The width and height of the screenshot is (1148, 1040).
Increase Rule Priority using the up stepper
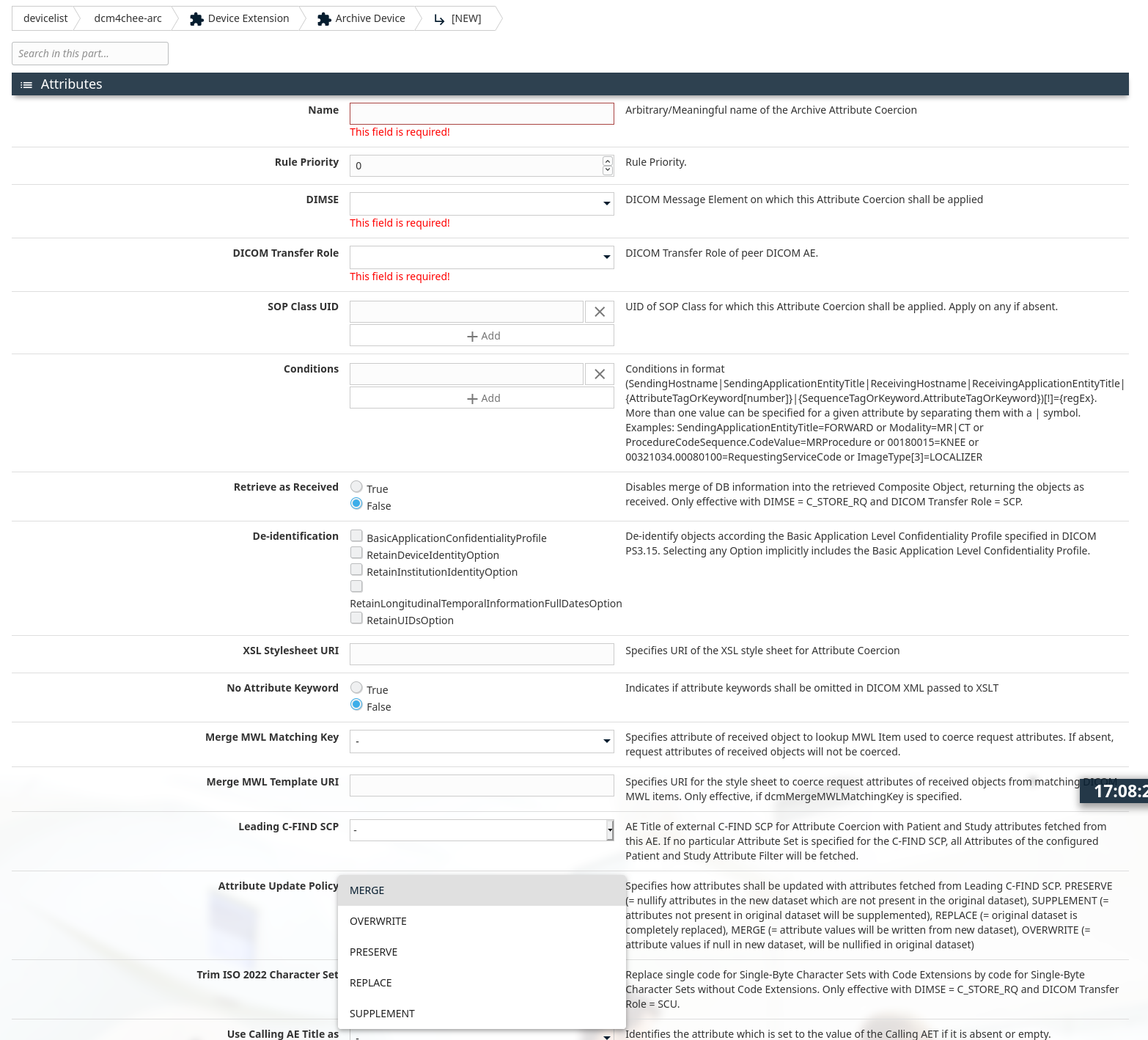[x=608, y=161]
